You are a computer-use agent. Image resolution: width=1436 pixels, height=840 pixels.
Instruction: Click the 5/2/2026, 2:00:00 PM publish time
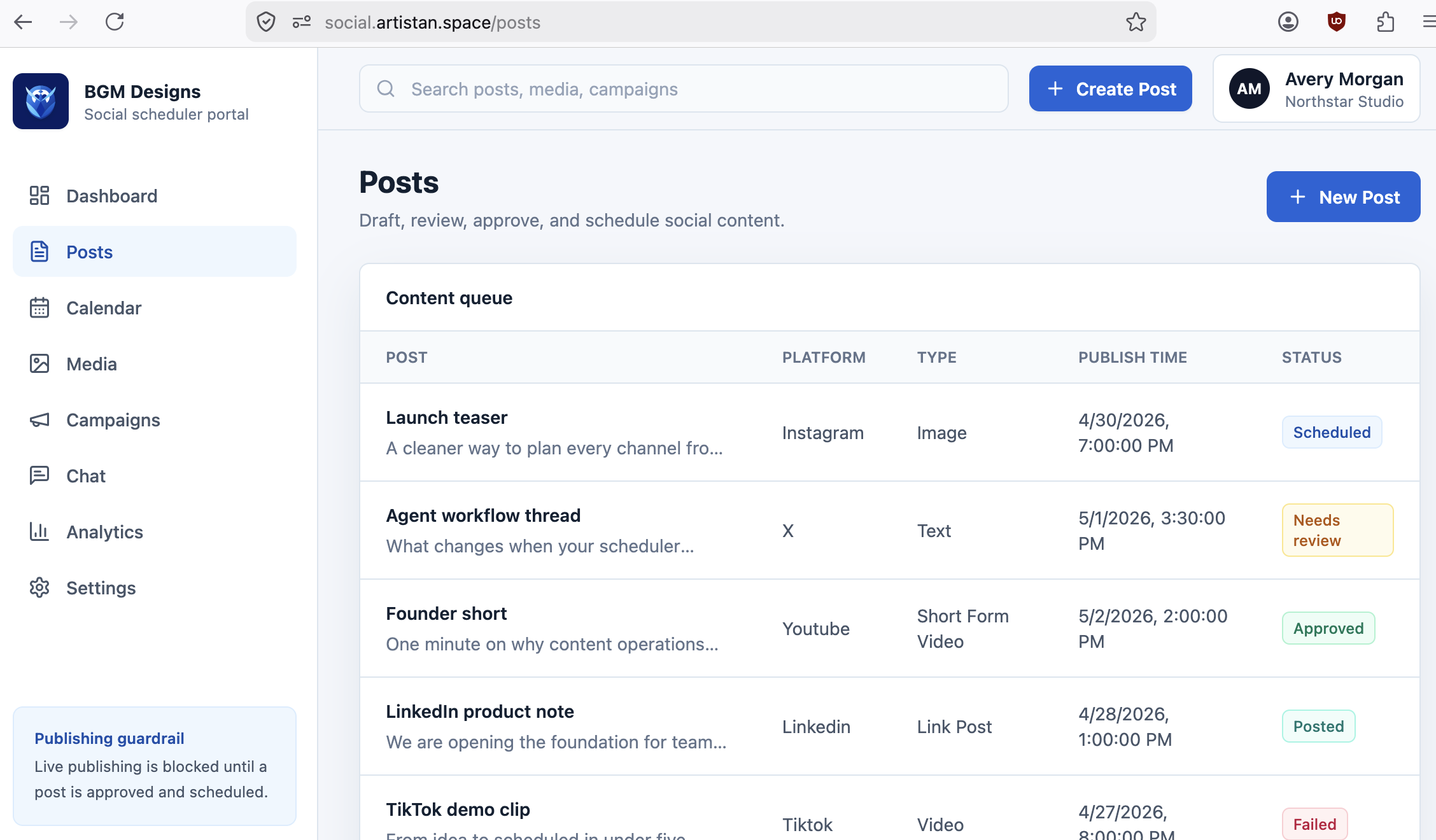[x=1153, y=629]
